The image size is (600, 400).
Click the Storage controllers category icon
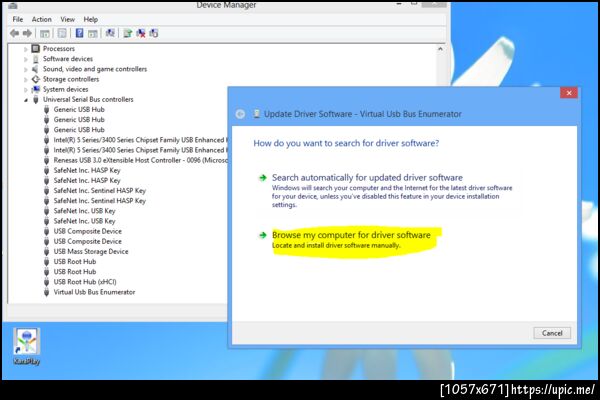click(36, 79)
